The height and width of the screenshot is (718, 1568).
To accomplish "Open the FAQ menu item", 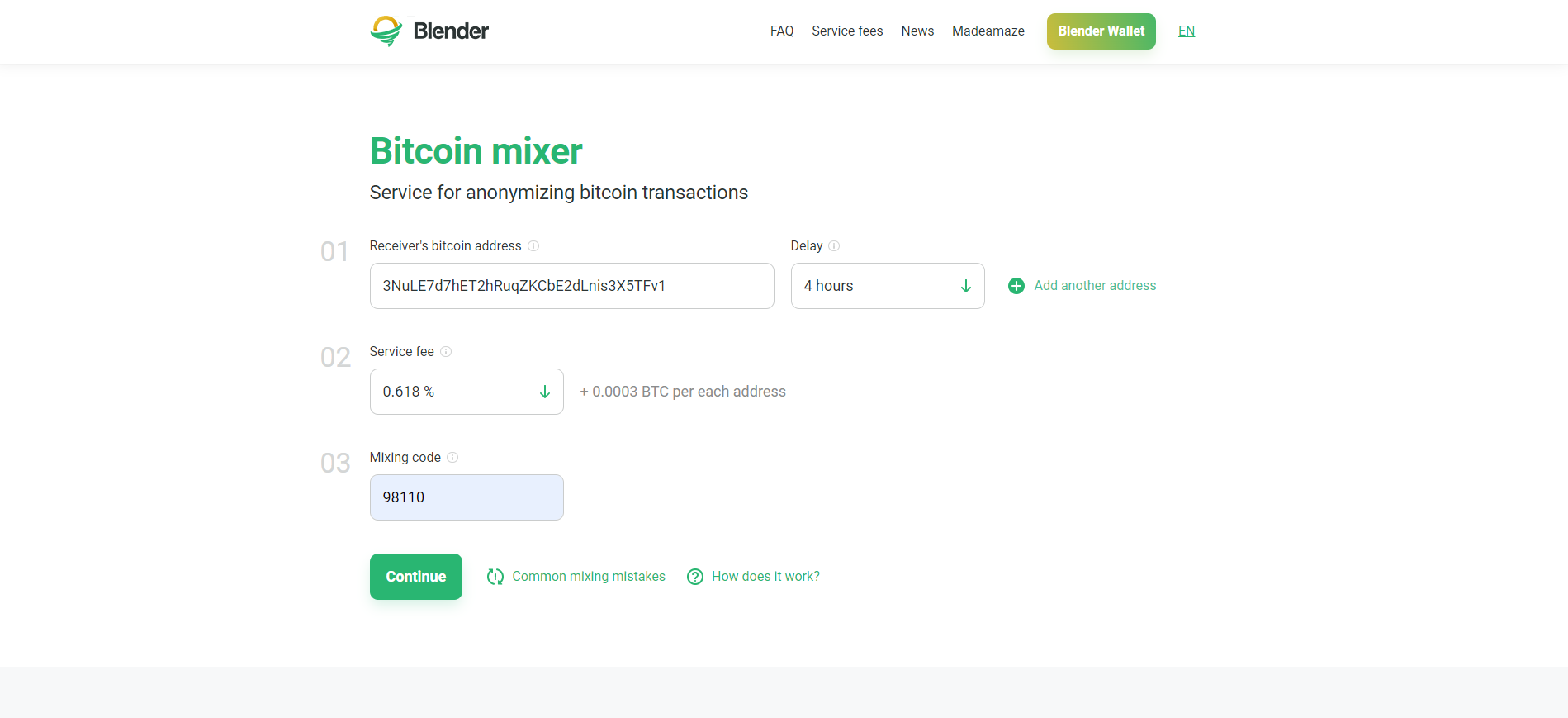I will coord(782,31).
